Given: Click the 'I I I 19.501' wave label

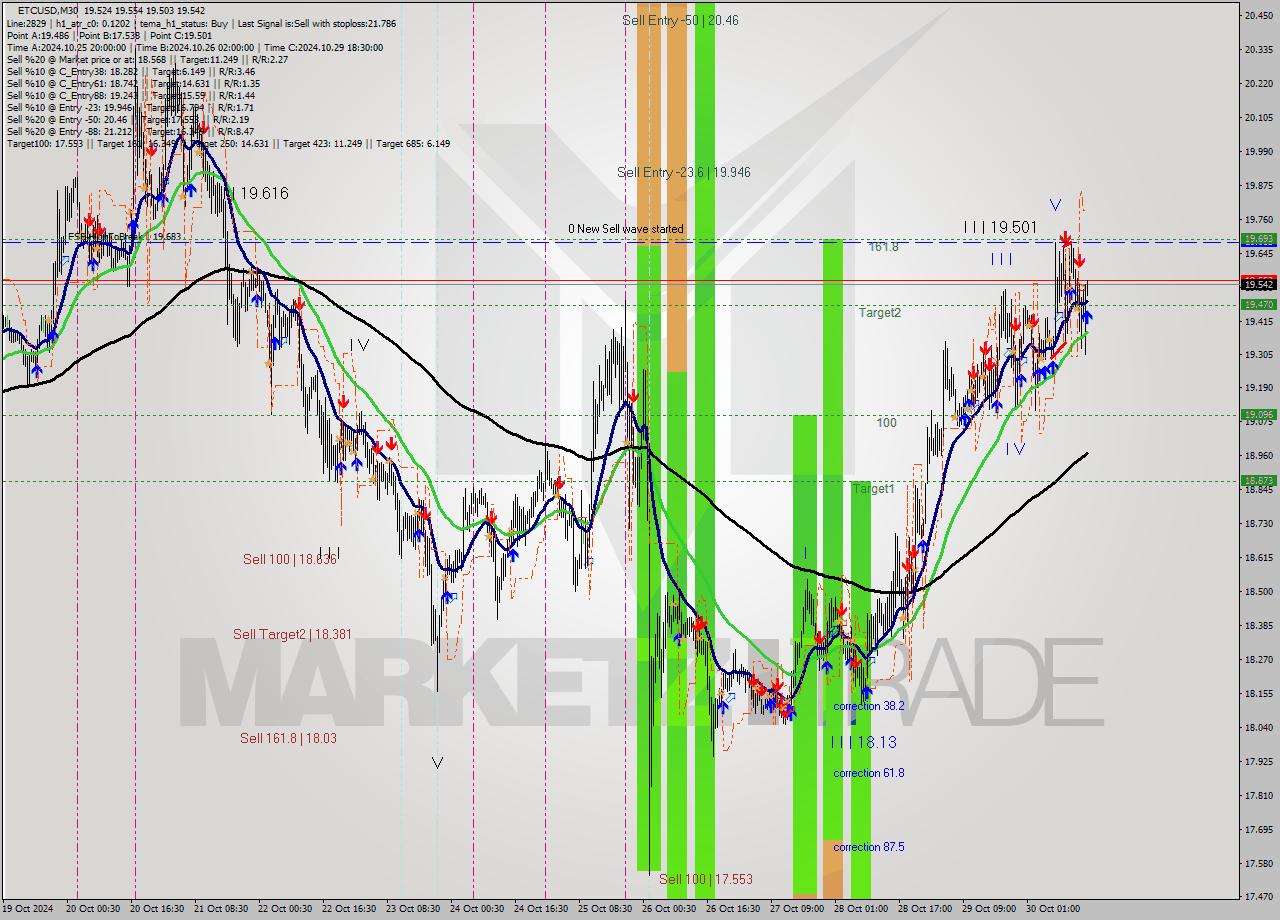Looking at the screenshot, I should point(1000,227).
